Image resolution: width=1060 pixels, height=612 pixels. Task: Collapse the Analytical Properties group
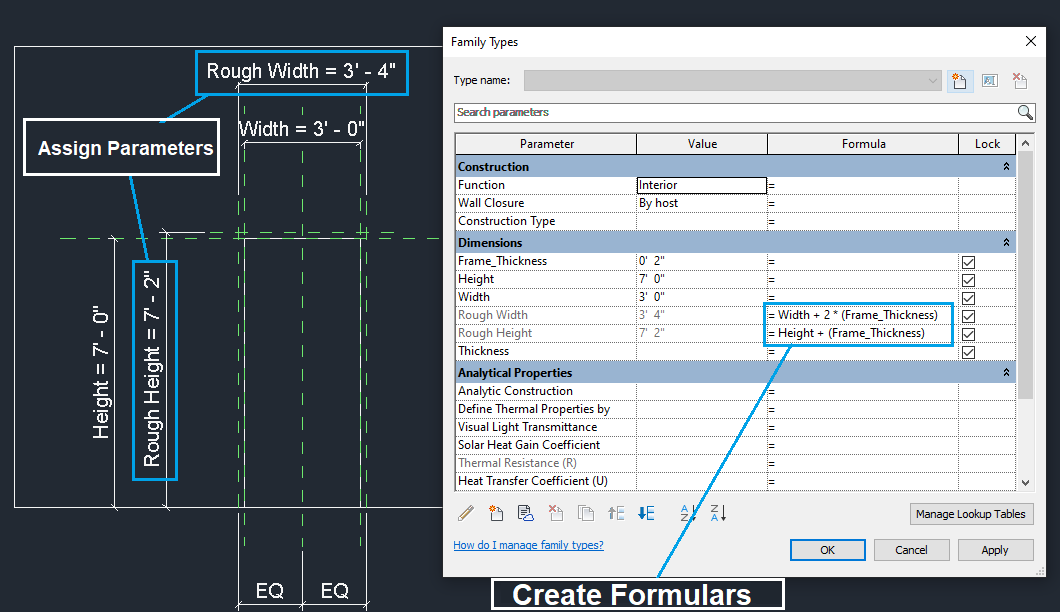click(1006, 373)
